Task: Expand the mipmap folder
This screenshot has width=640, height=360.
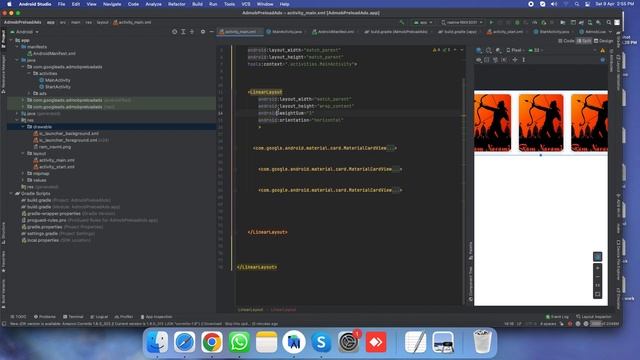Action: 23,173
